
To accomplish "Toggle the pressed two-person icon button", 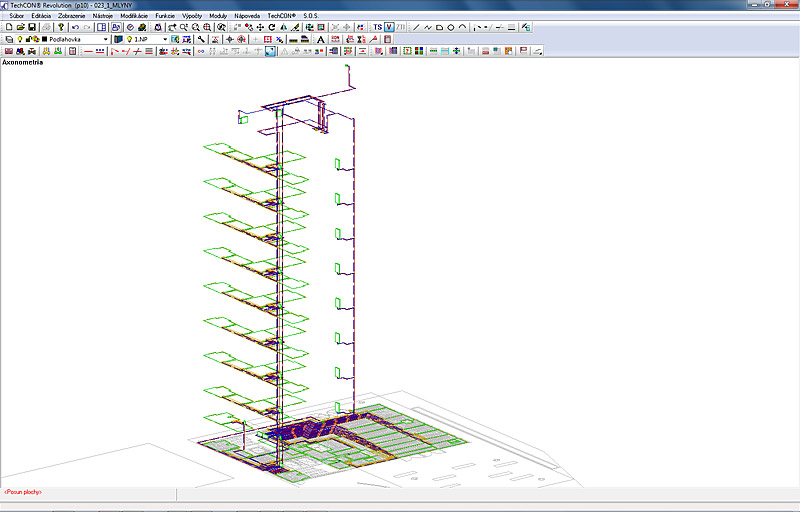I will (x=116, y=27).
